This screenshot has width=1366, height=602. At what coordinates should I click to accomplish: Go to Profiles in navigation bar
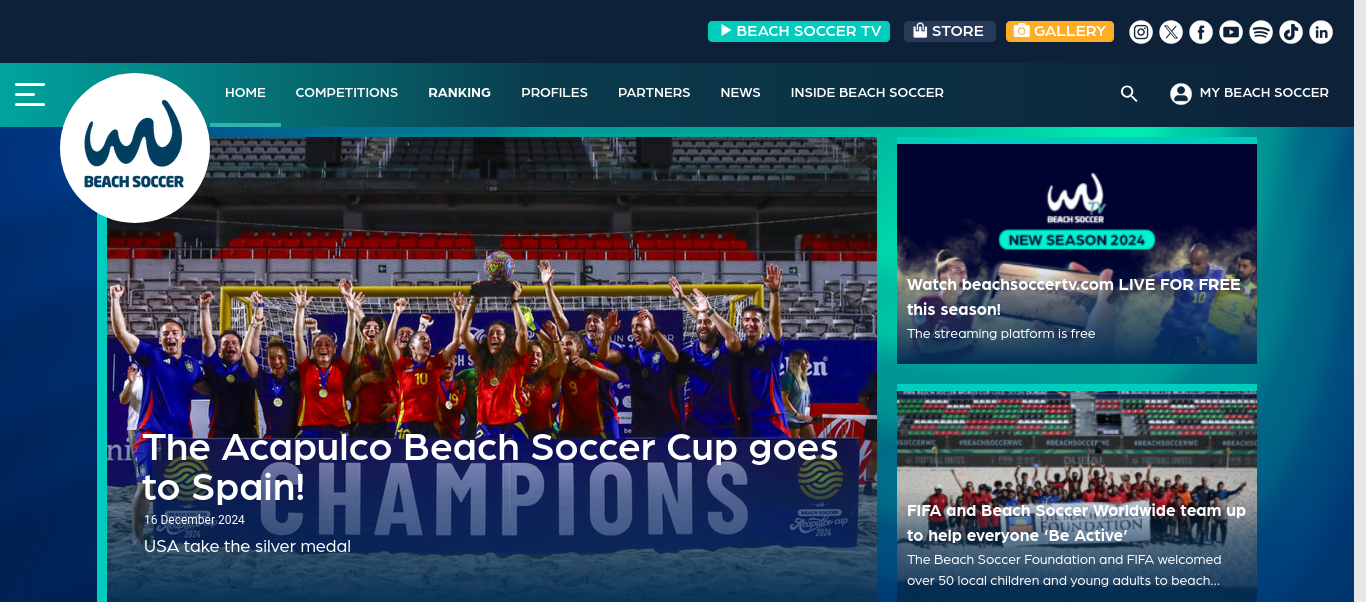pyautogui.click(x=554, y=93)
